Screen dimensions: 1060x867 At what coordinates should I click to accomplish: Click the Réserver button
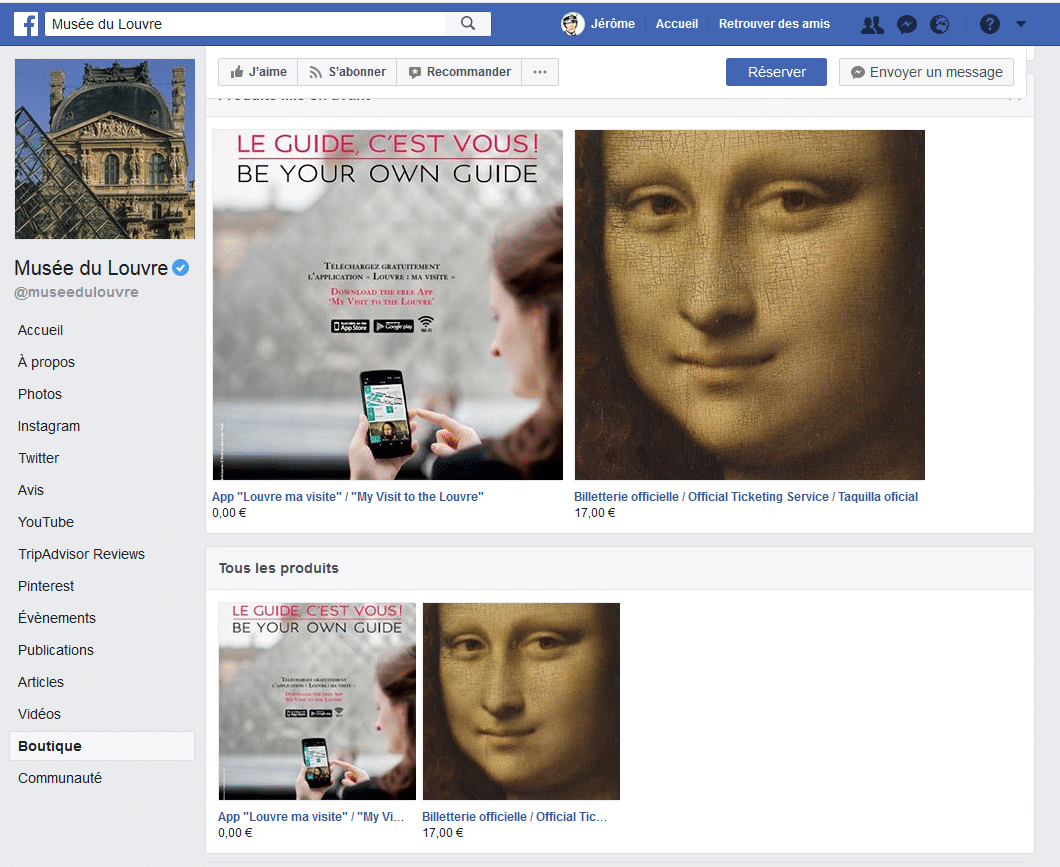[x=776, y=72]
